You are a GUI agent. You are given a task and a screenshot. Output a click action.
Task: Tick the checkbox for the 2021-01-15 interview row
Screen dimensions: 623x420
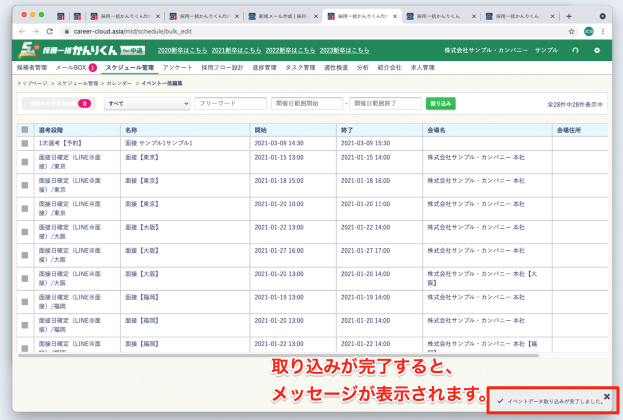25,161
